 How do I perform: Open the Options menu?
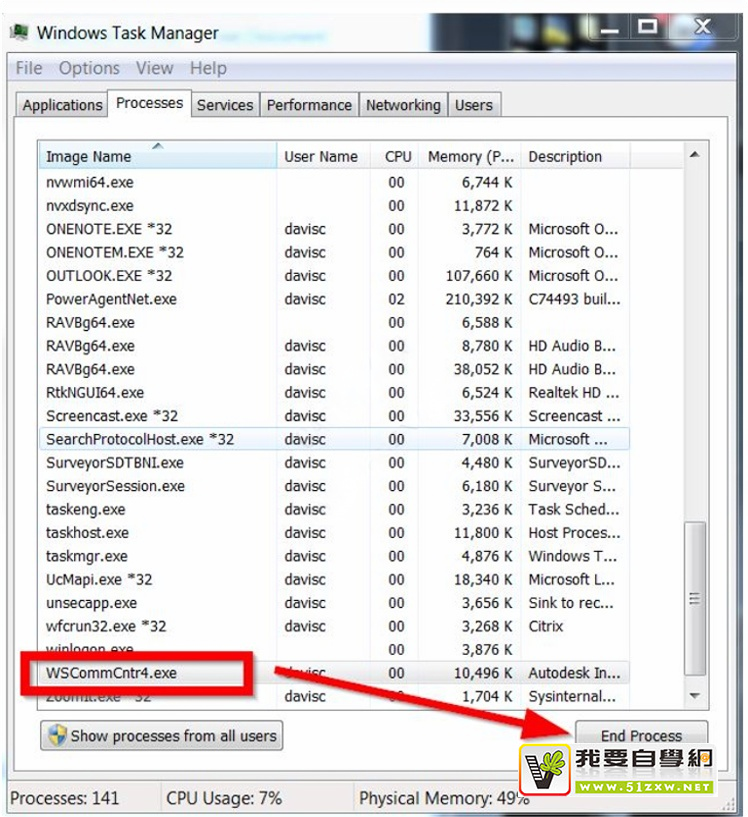(89, 68)
